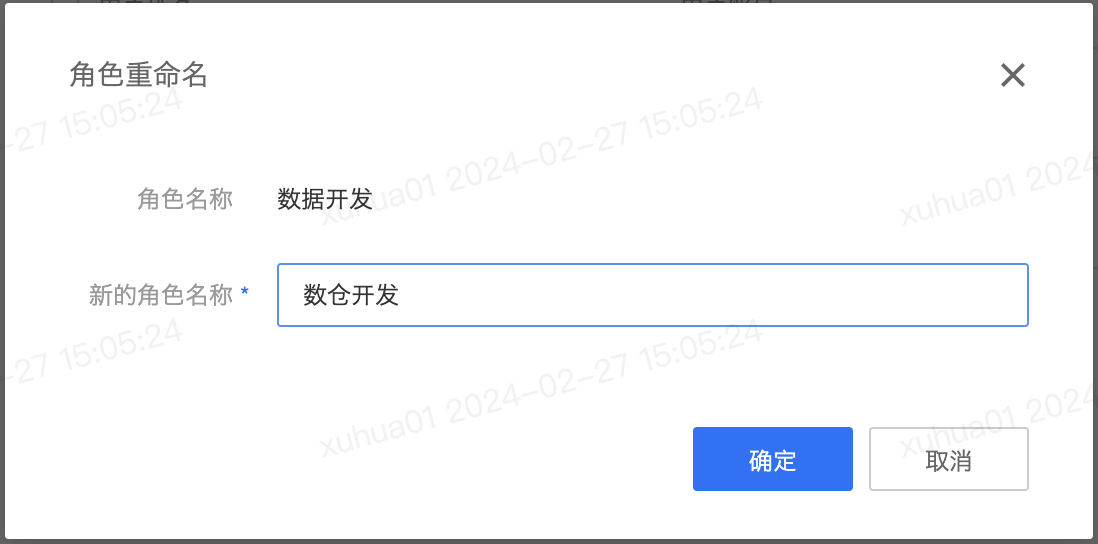Confirm rename with the 确定 button
The width and height of the screenshot is (1098, 544).
click(x=772, y=459)
